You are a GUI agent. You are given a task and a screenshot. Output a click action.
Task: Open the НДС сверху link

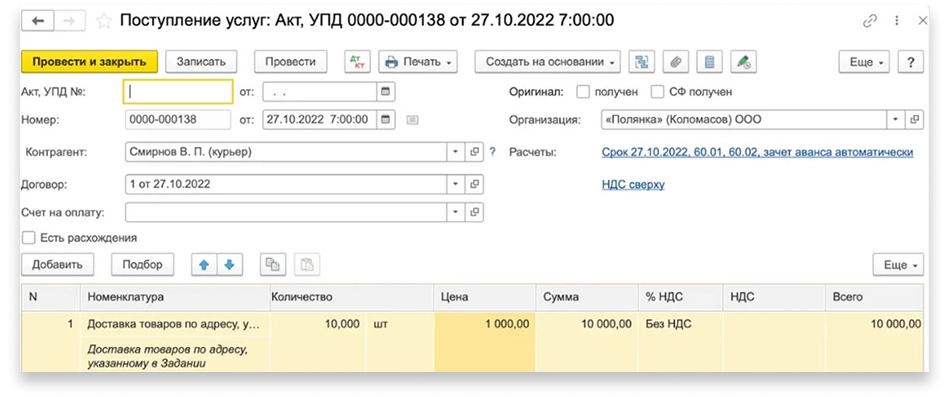pyautogui.click(x=633, y=184)
